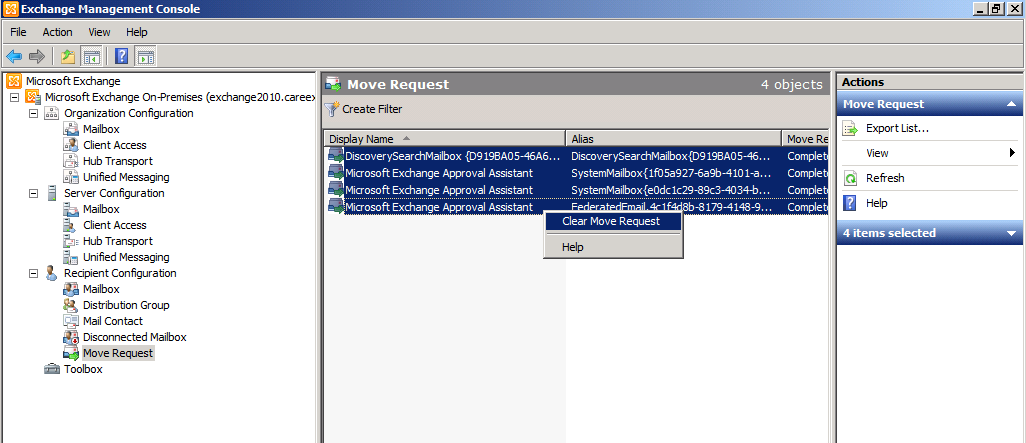Expand the 4 items selected section

pyautogui.click(x=1011, y=234)
